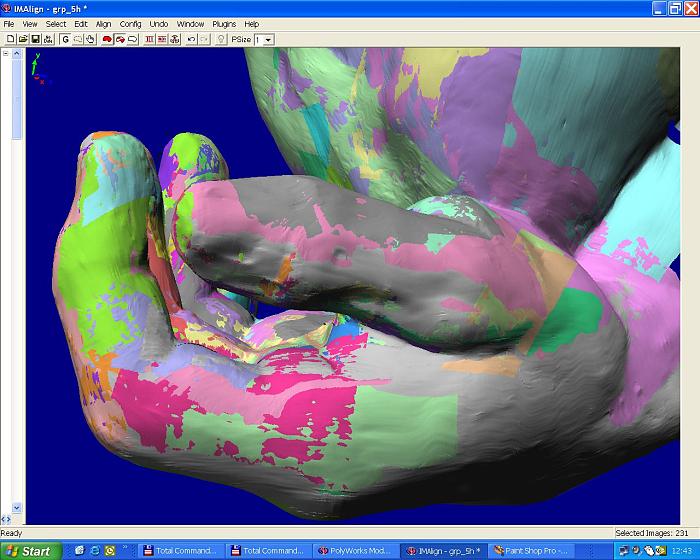
Task: Expand the left panel tree toggle
Action: (5, 54)
